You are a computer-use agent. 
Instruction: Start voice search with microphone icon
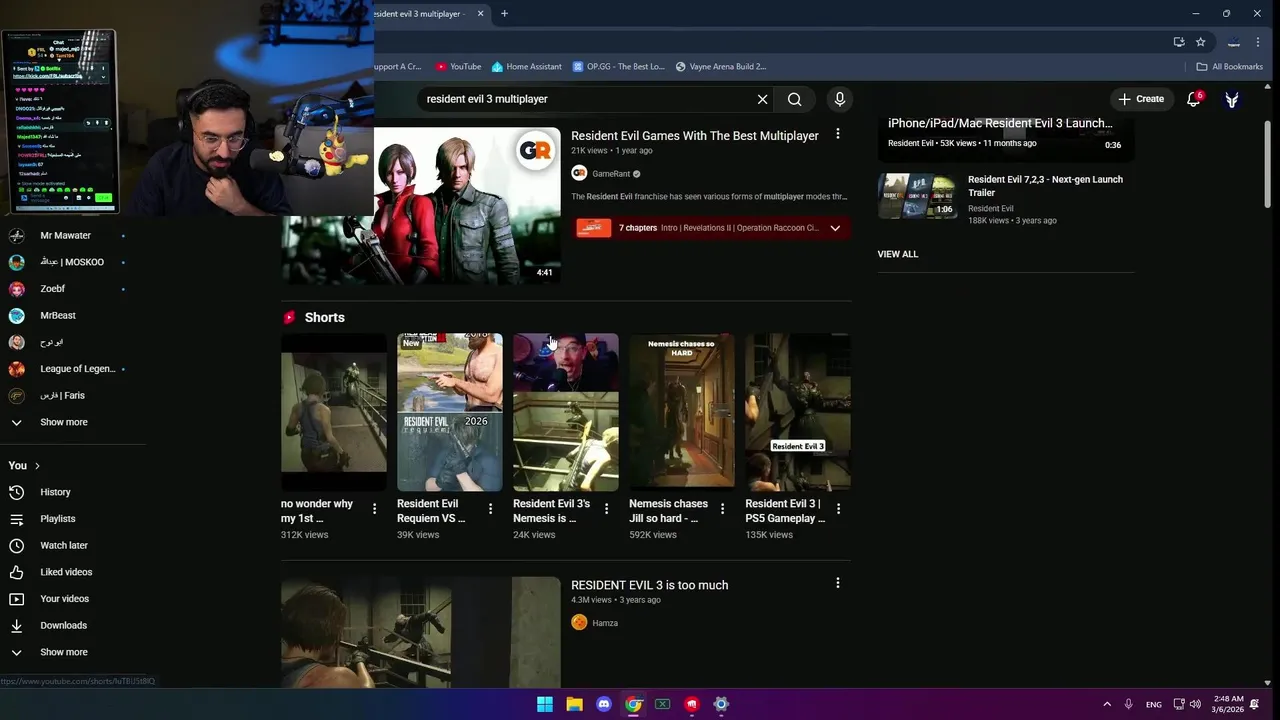coord(840,99)
